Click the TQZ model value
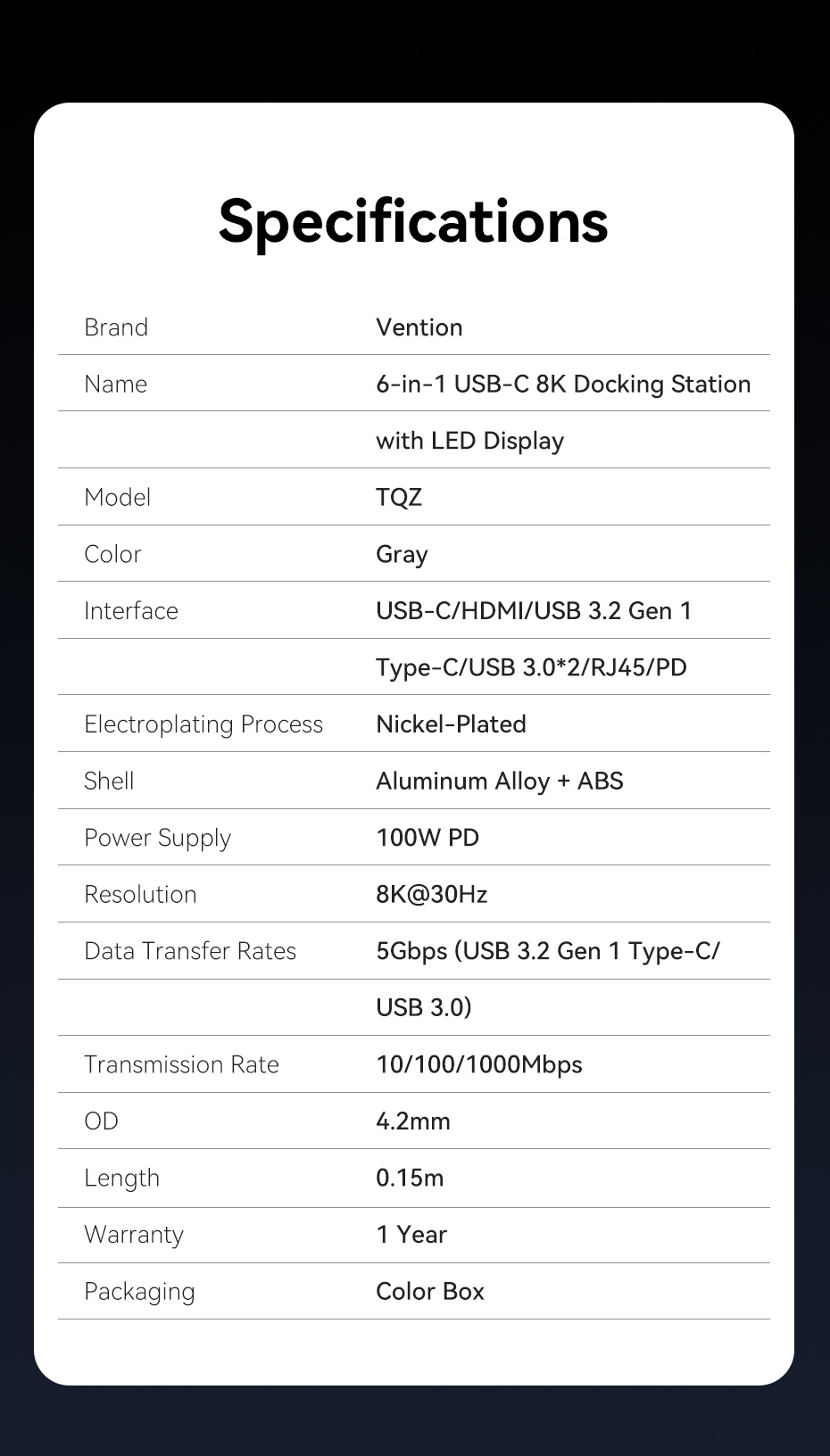Image resolution: width=830 pixels, height=1456 pixels. tap(398, 498)
